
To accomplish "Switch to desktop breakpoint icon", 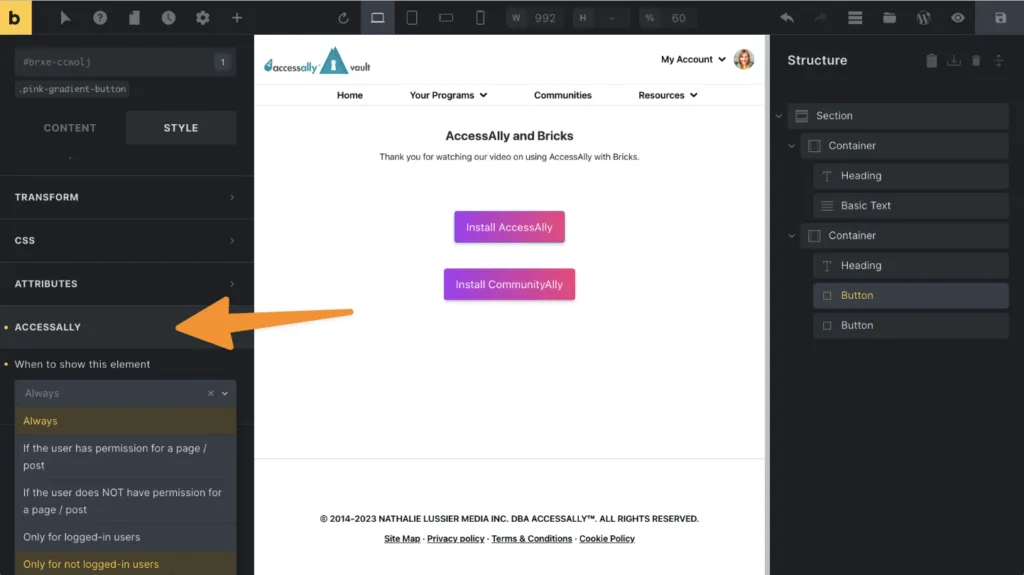I will tap(377, 18).
